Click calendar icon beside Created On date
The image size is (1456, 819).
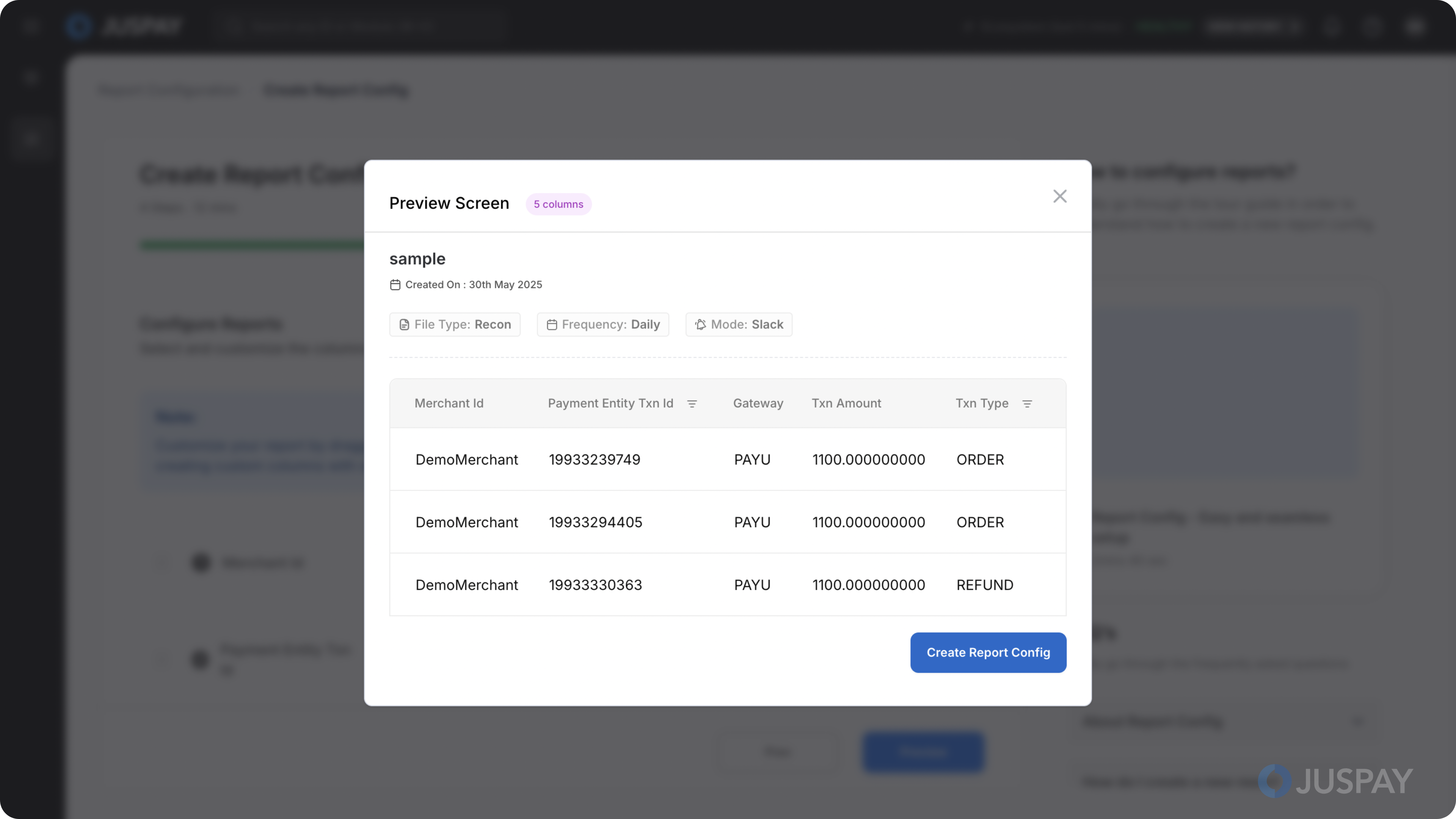click(x=395, y=285)
